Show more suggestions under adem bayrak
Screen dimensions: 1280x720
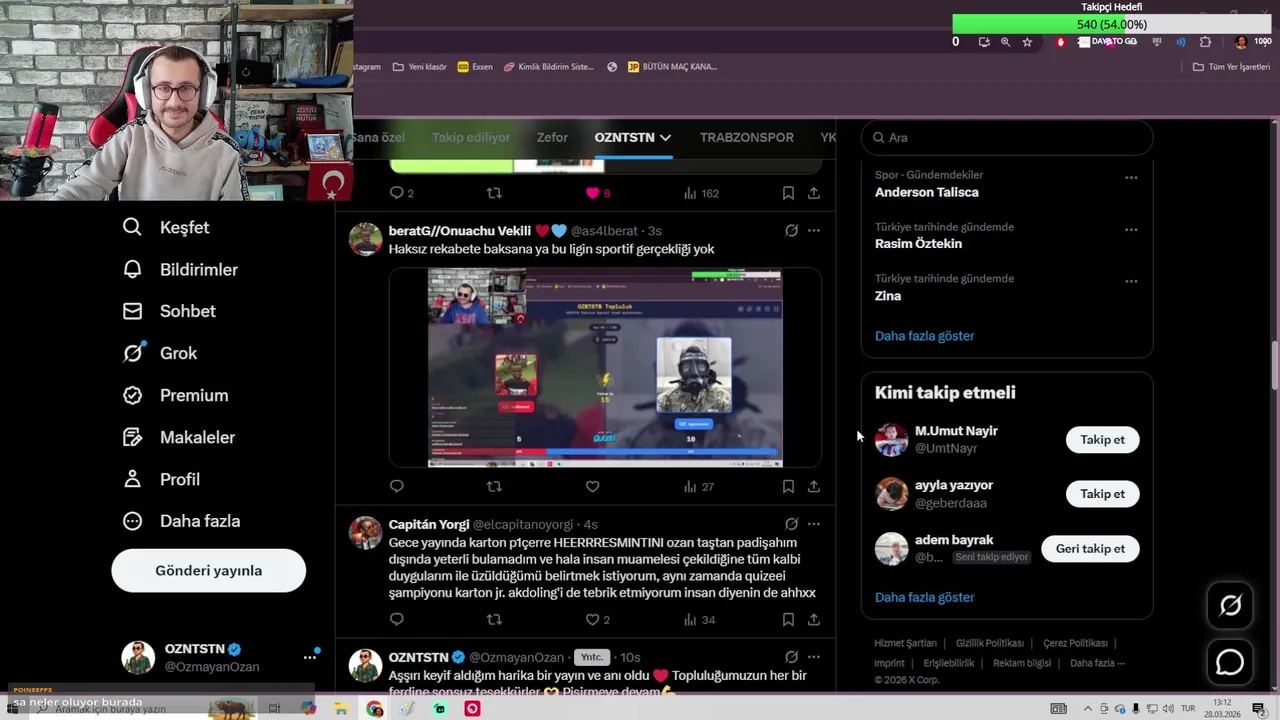point(924,597)
